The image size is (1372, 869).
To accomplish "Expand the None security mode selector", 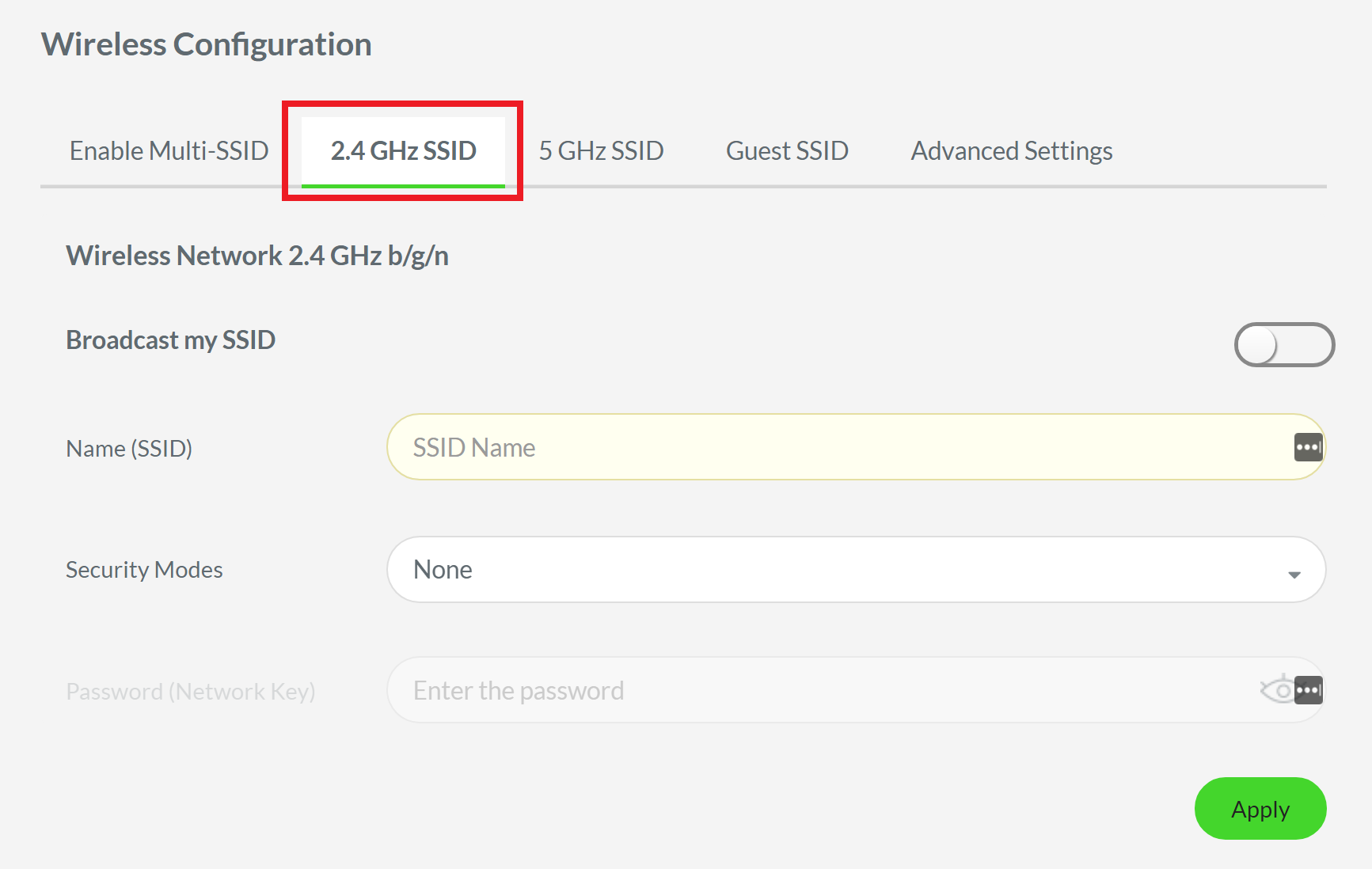I will [855, 570].
